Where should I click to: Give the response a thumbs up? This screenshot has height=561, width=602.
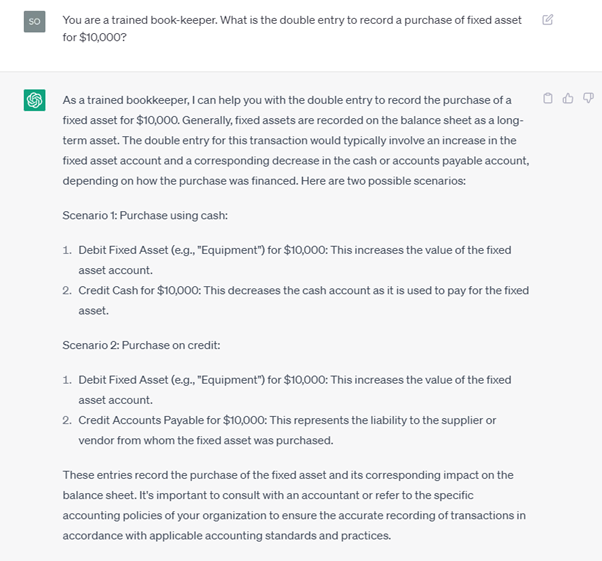click(x=568, y=98)
